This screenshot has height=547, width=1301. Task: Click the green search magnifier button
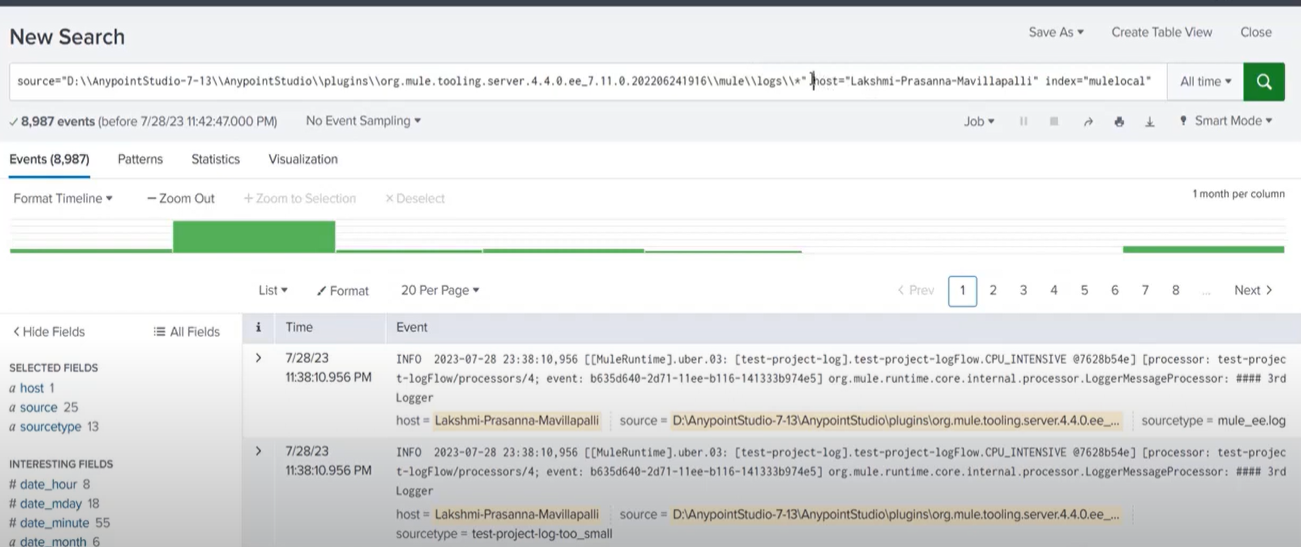1264,82
